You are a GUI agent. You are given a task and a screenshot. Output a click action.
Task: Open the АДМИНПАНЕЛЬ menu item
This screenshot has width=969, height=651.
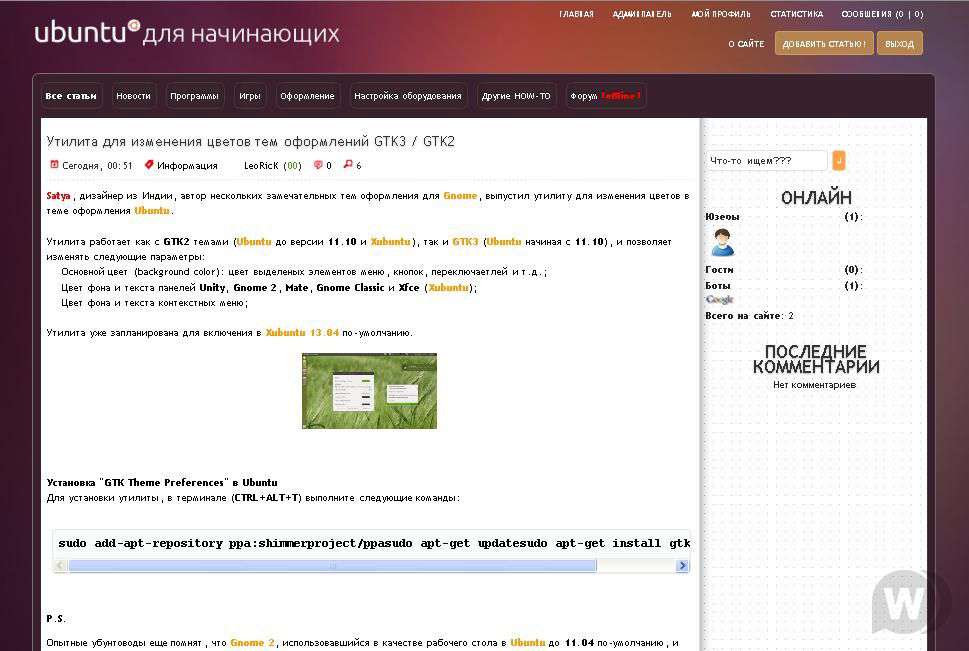click(641, 14)
